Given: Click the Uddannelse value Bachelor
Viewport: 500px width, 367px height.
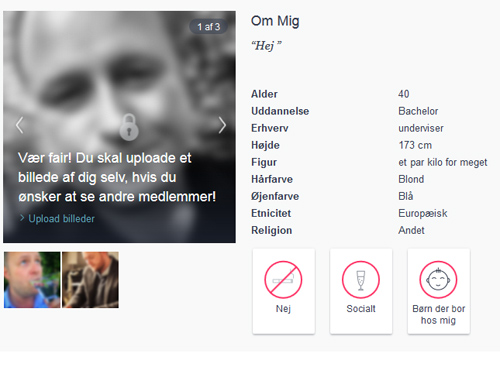Looking at the screenshot, I should pos(418,111).
